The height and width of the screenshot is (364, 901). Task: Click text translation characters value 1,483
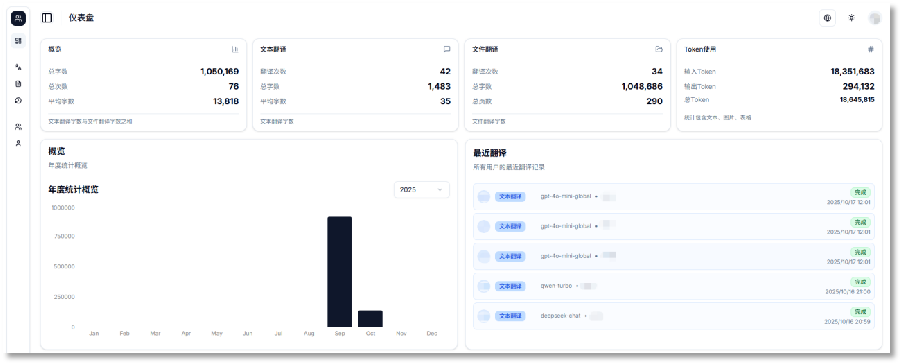439,86
